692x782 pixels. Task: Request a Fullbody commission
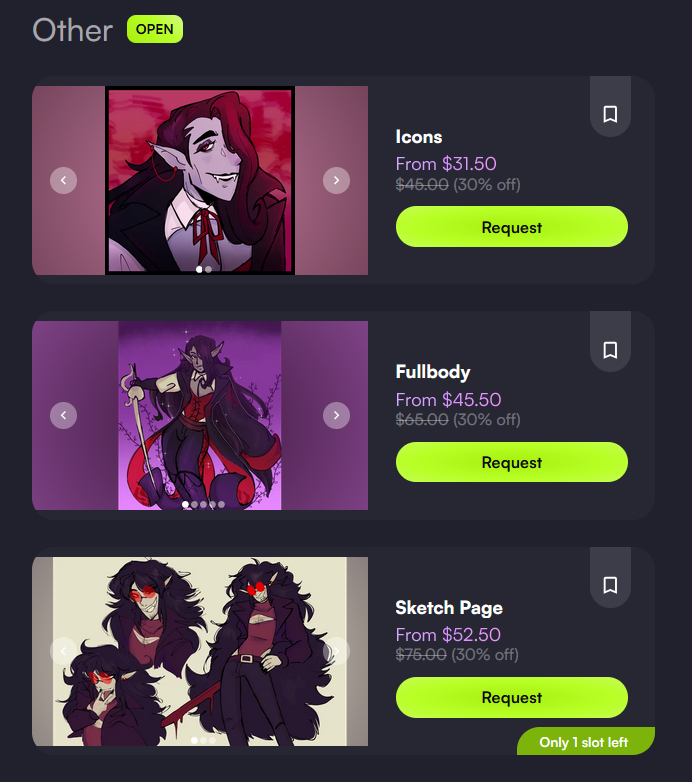512,462
